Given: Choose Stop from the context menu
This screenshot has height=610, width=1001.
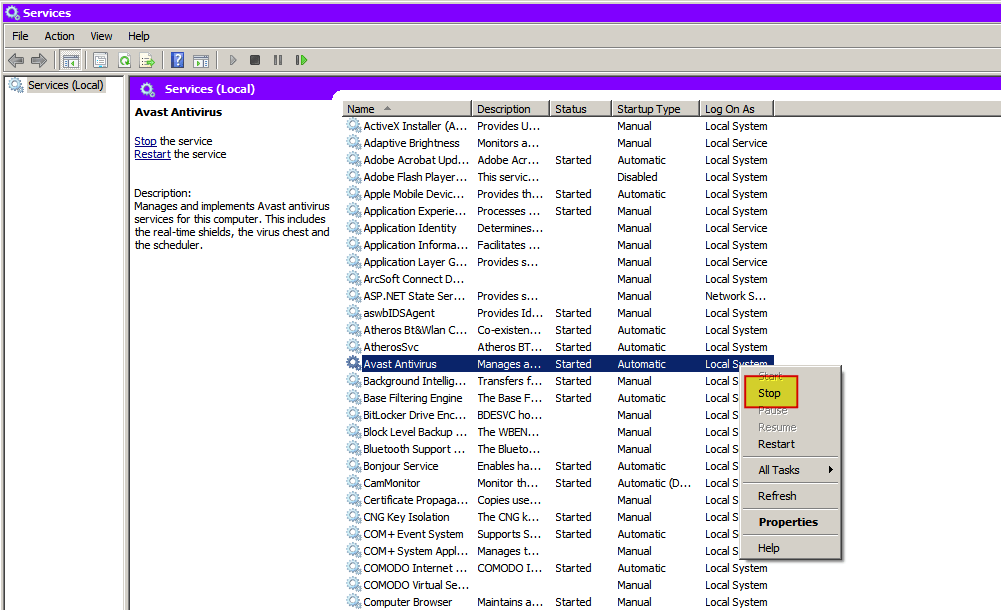Looking at the screenshot, I should click(x=769, y=393).
